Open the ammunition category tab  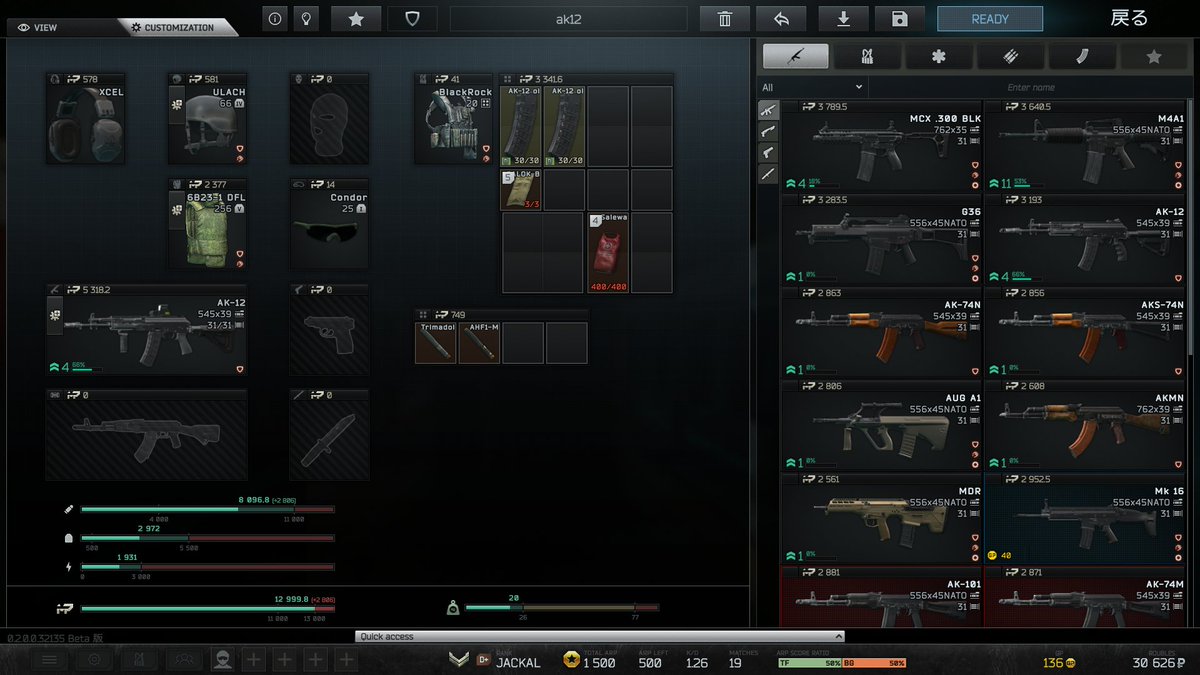[x=1010, y=57]
